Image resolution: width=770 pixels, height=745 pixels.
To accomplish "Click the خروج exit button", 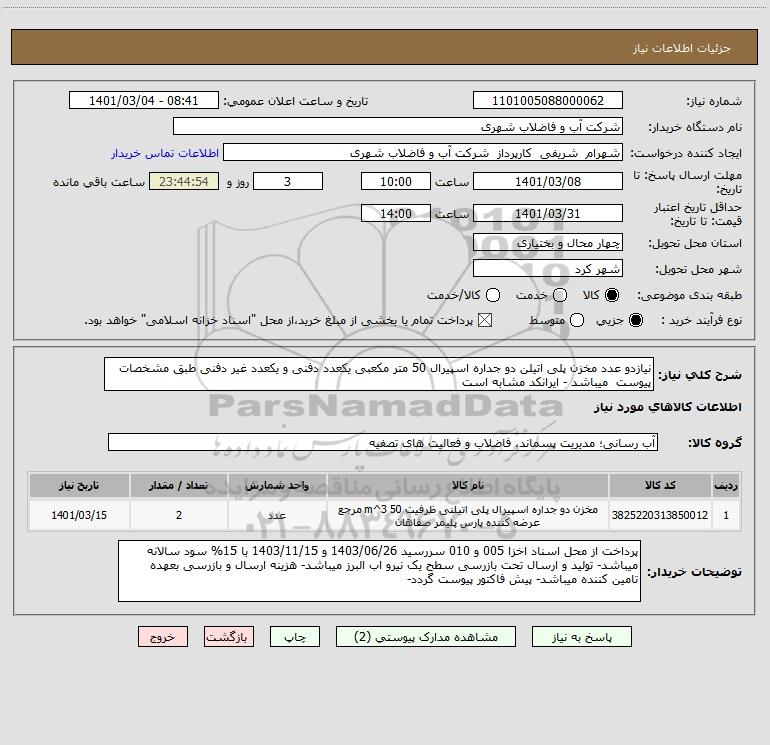I will point(163,636).
